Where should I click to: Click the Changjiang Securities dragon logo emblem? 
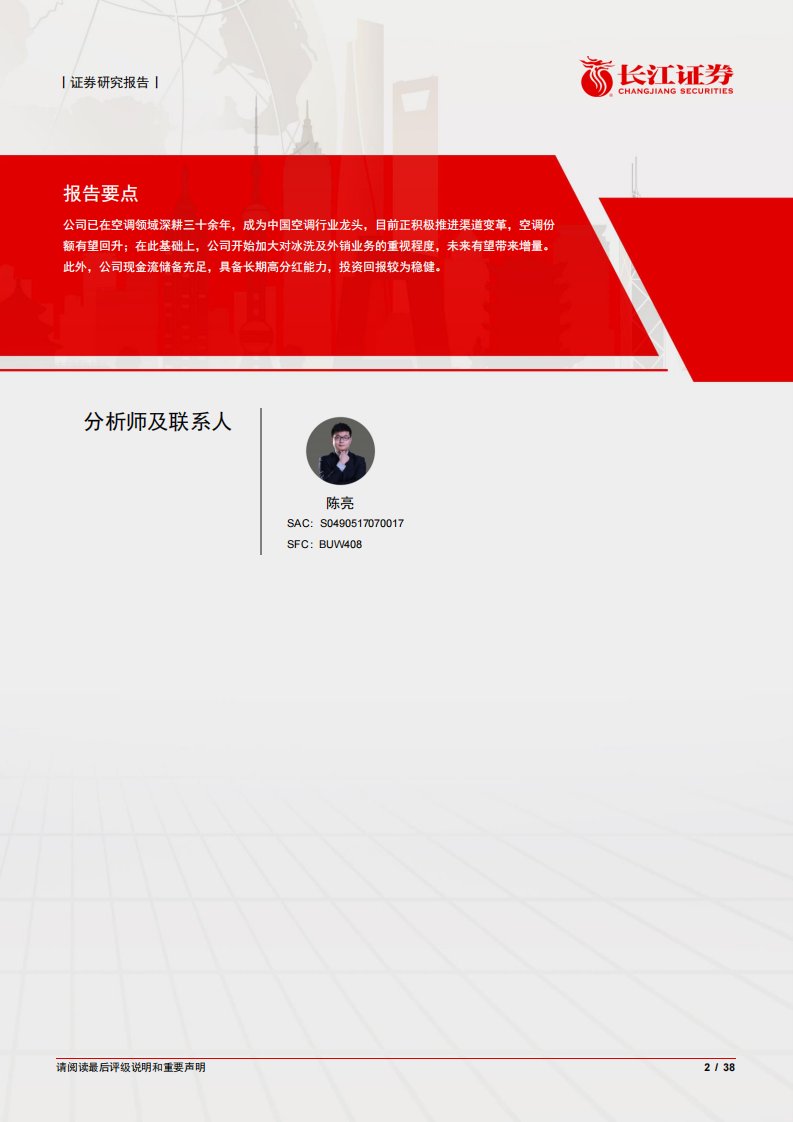pos(596,76)
